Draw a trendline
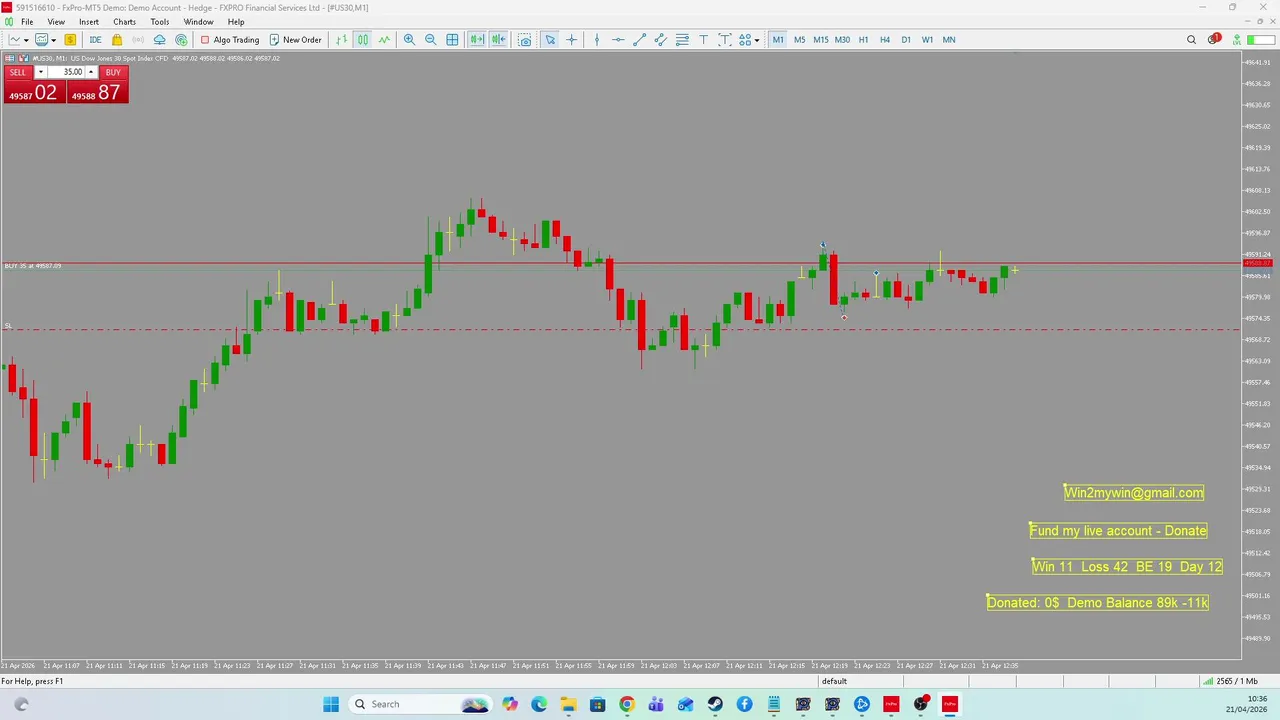1280x720 pixels. pyautogui.click(x=640, y=40)
